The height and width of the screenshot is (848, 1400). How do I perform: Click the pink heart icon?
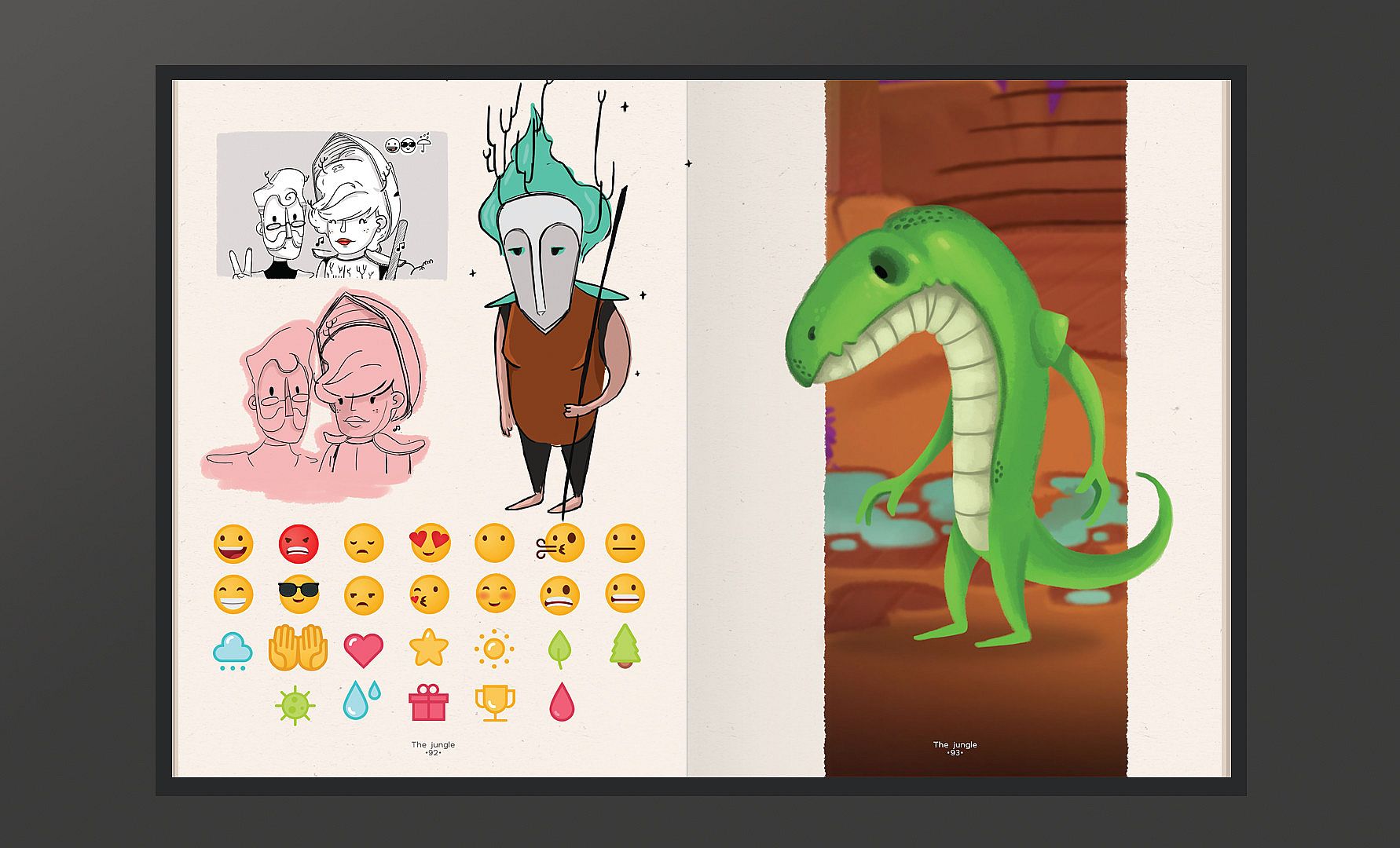tap(364, 649)
